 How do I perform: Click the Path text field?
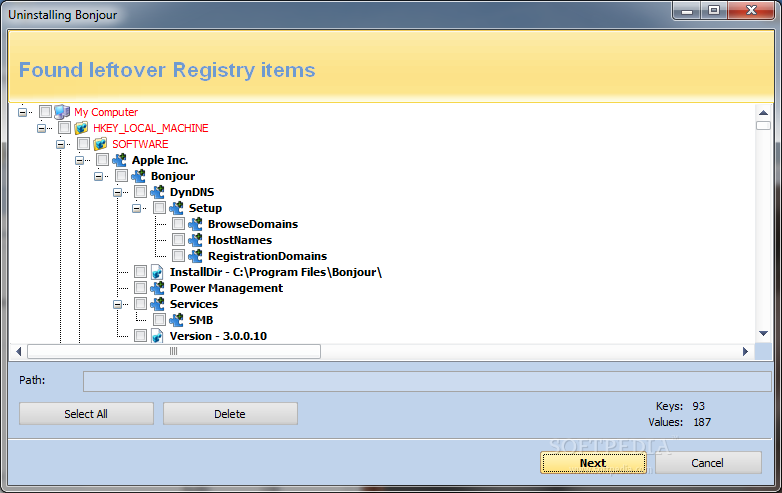[x=427, y=381]
